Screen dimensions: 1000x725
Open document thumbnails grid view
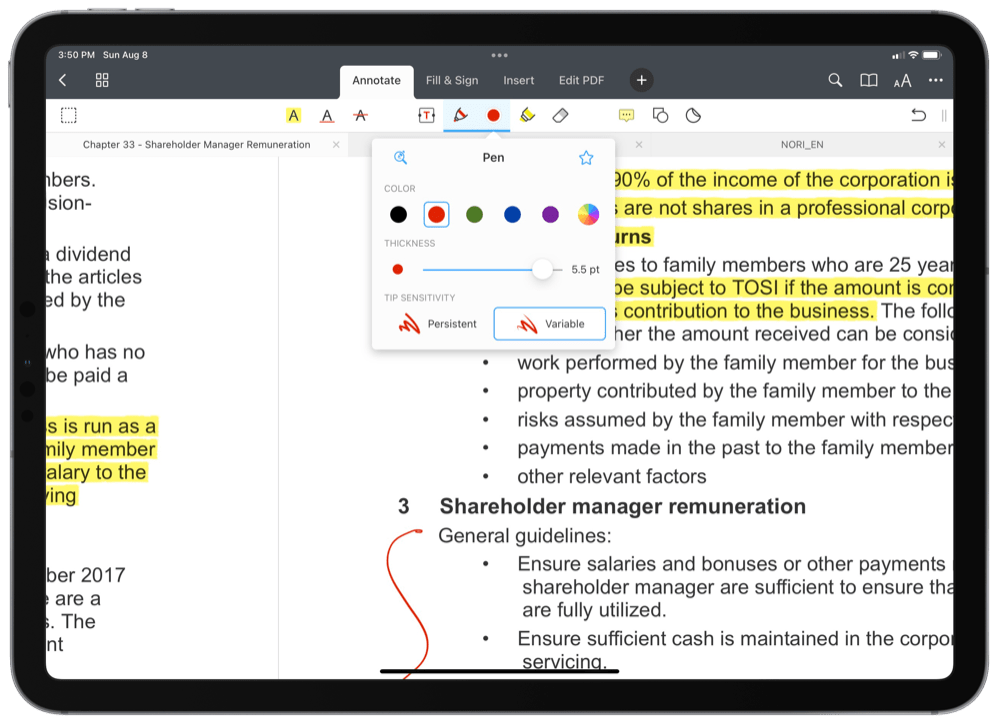point(101,80)
